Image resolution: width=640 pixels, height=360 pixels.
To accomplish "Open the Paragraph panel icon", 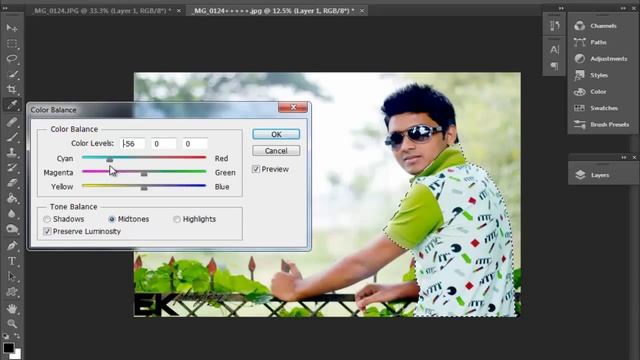I will pyautogui.click(x=554, y=66).
